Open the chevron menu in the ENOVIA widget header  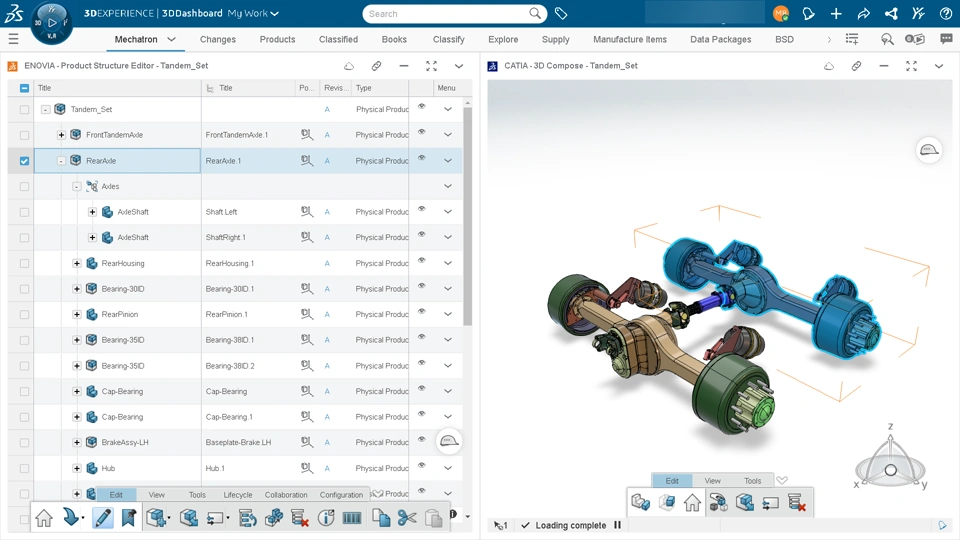[459, 66]
